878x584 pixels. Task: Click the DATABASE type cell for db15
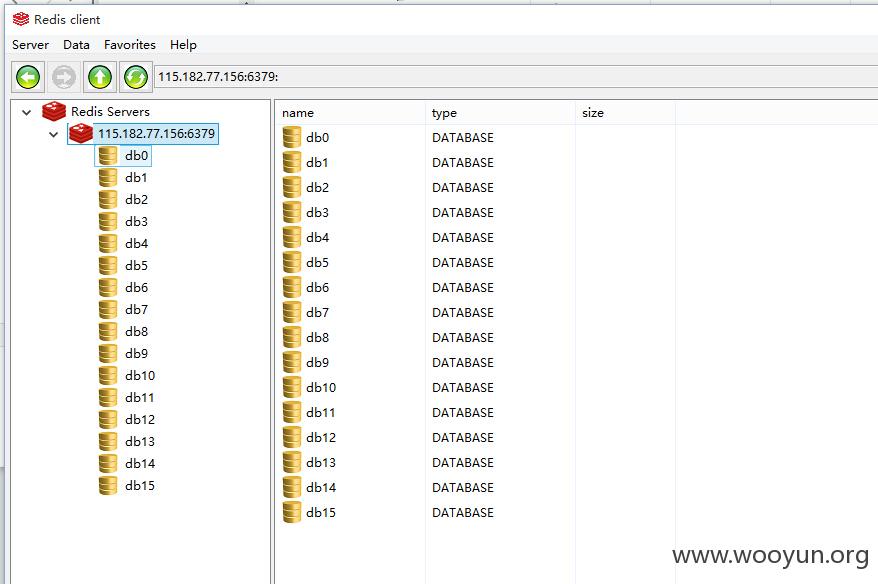(x=463, y=512)
